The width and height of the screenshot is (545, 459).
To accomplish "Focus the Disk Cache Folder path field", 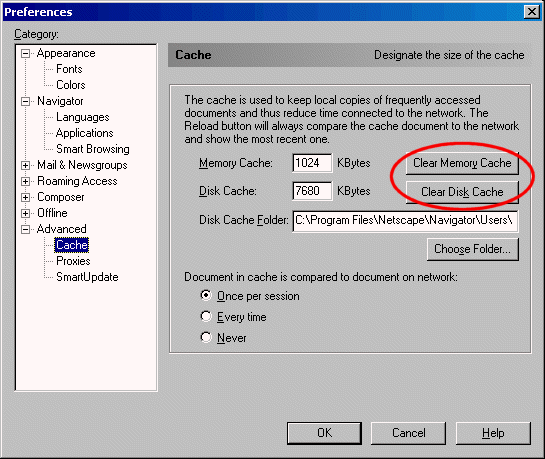I will tap(405, 221).
